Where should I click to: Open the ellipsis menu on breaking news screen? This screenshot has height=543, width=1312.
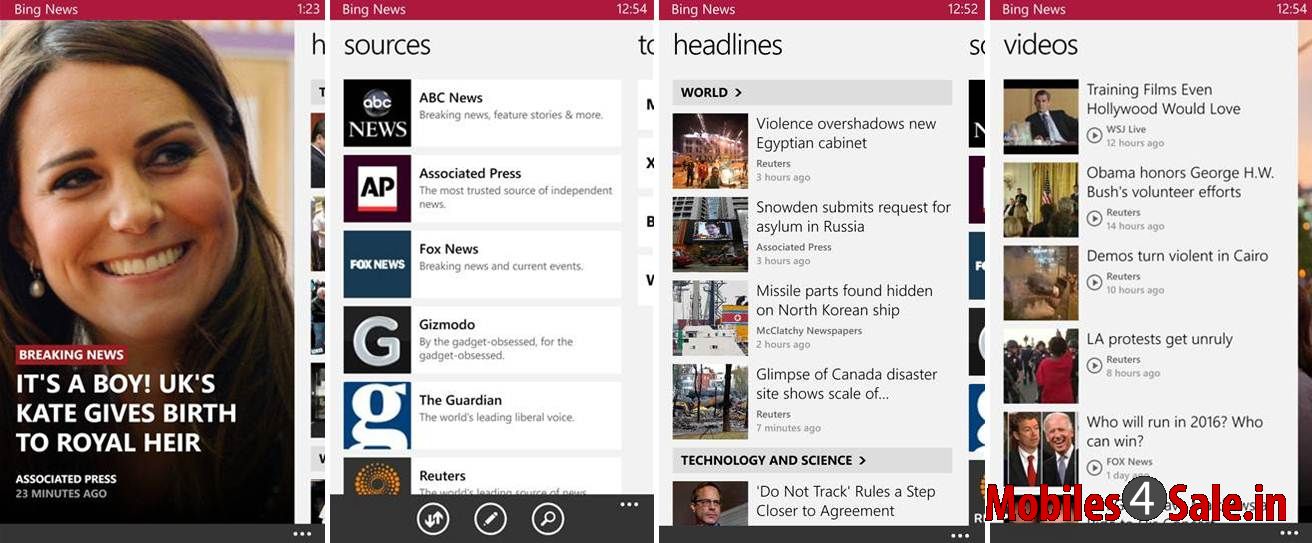[302, 534]
